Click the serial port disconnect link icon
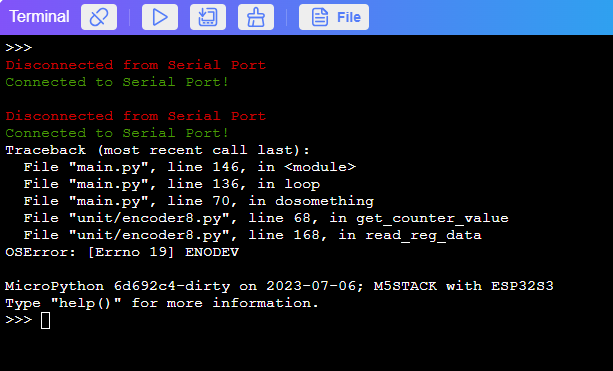The image size is (613, 371). (x=99, y=17)
